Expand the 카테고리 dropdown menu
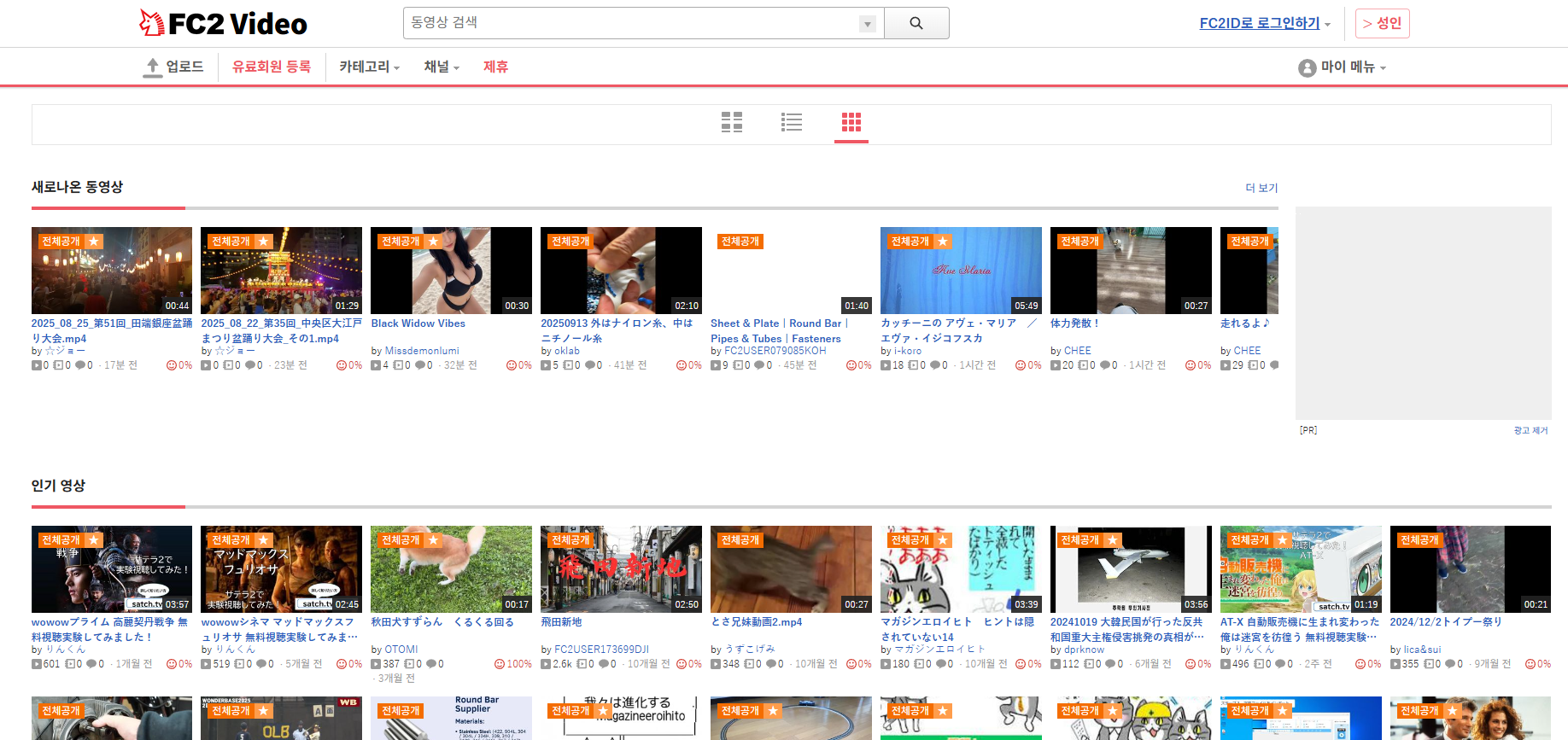The height and width of the screenshot is (740, 1568). pyautogui.click(x=369, y=67)
